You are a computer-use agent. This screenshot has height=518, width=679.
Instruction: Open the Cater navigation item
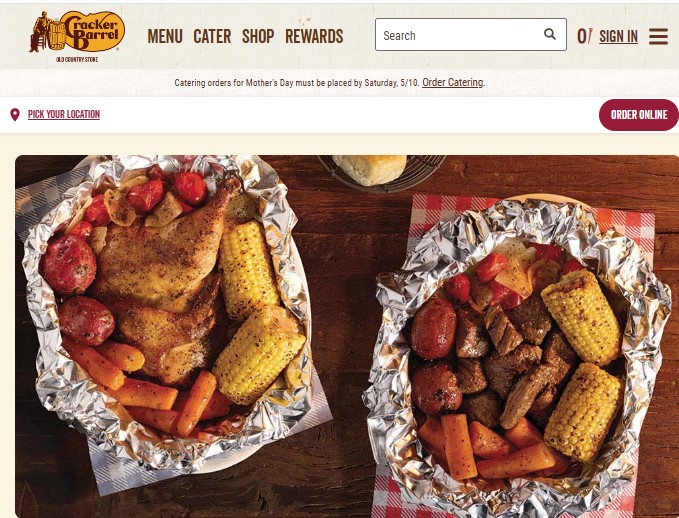(x=212, y=36)
